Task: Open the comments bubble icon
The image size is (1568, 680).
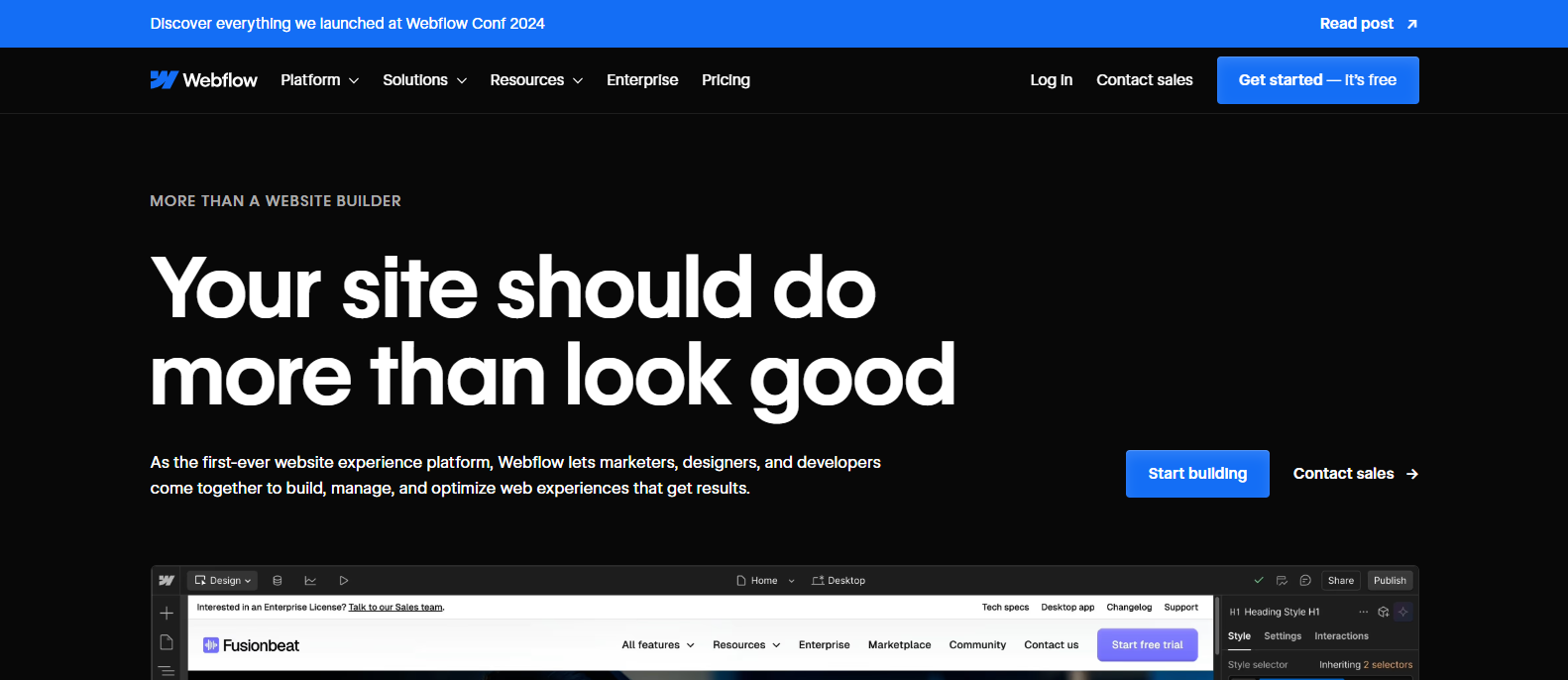Action: pos(1305,581)
